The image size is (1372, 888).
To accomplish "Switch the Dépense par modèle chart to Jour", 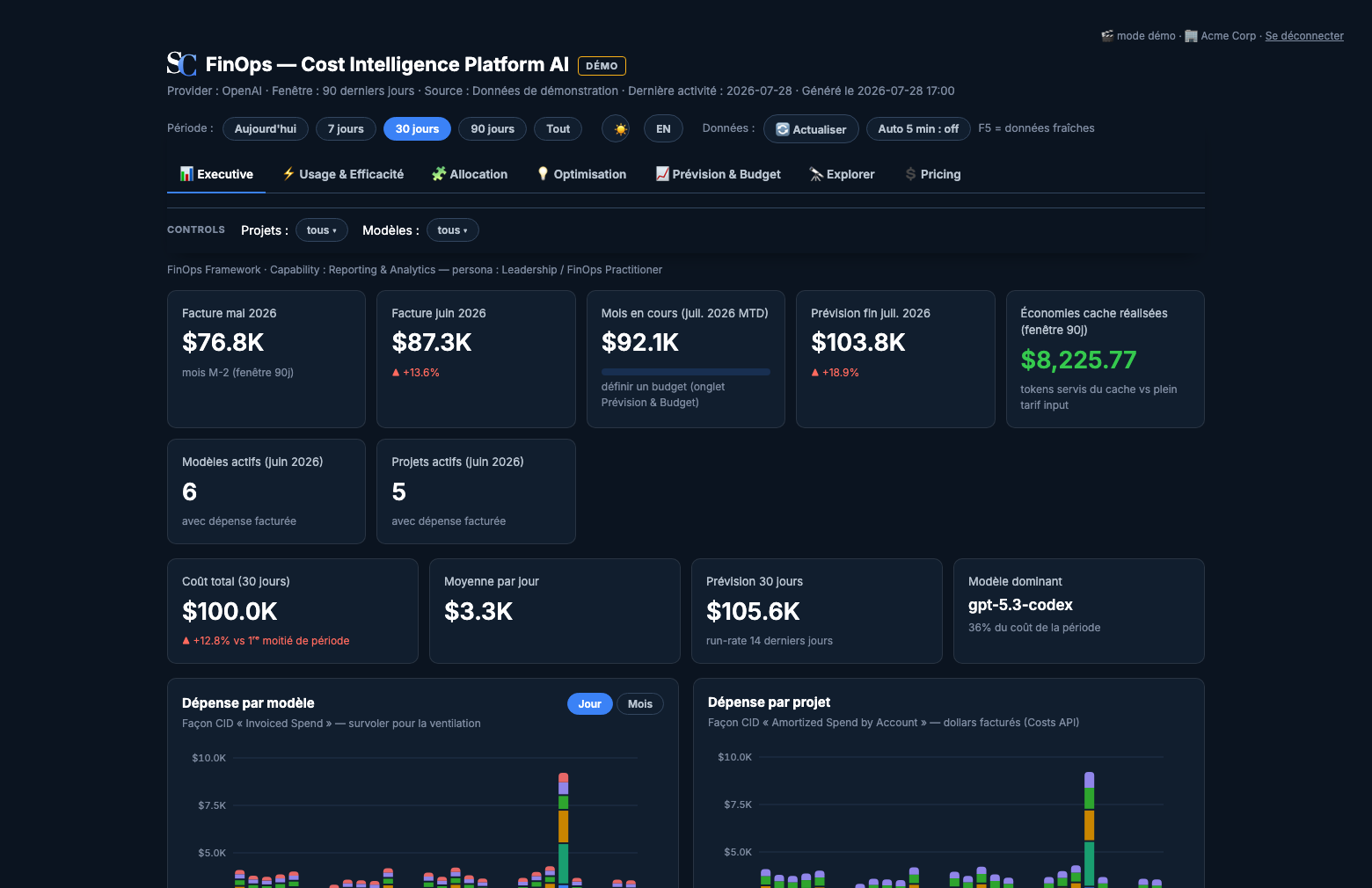I will 590,703.
